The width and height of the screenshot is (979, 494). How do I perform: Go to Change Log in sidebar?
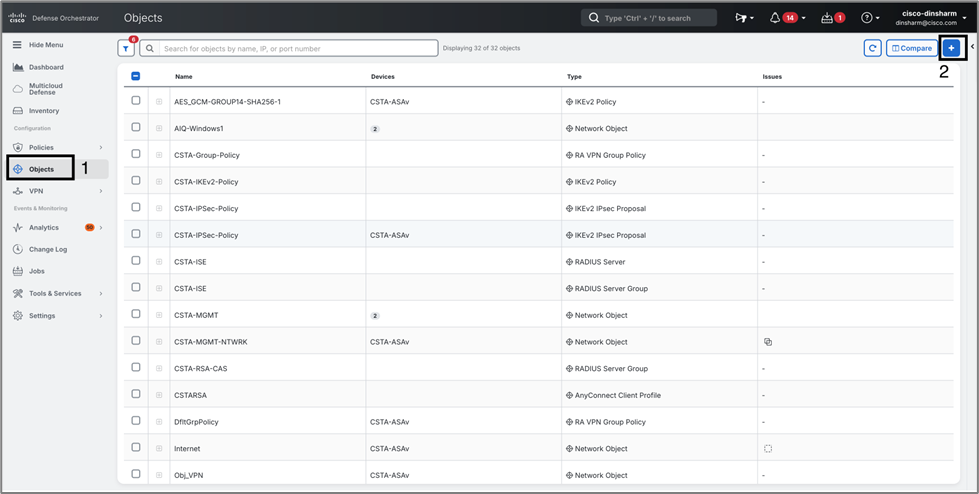[x=47, y=249]
